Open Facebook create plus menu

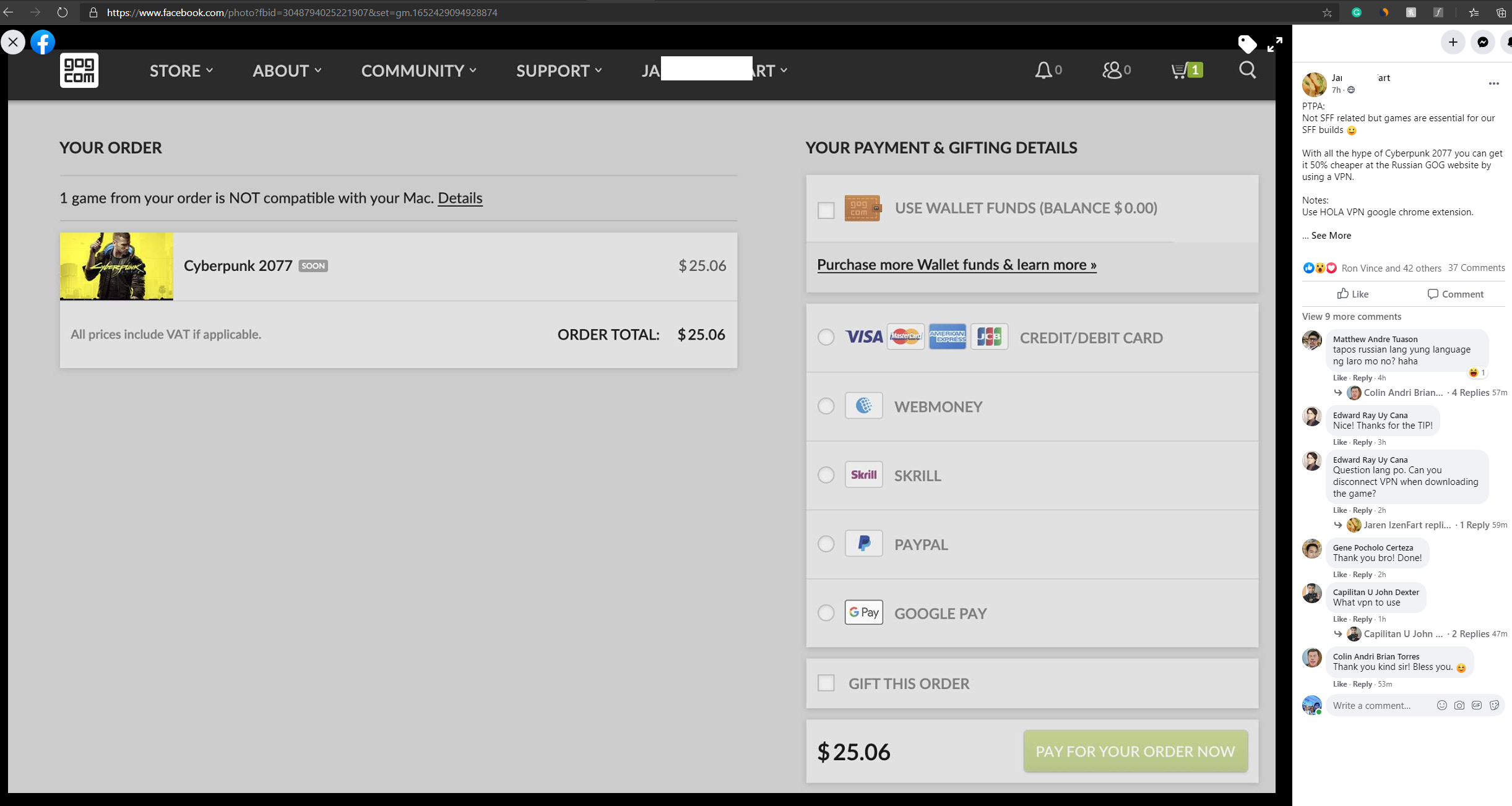(x=1453, y=42)
